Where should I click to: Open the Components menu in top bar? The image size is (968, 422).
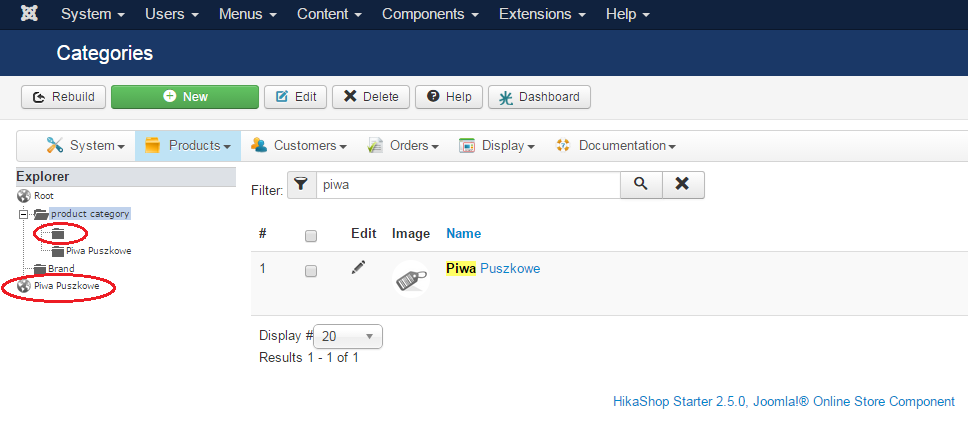430,15
